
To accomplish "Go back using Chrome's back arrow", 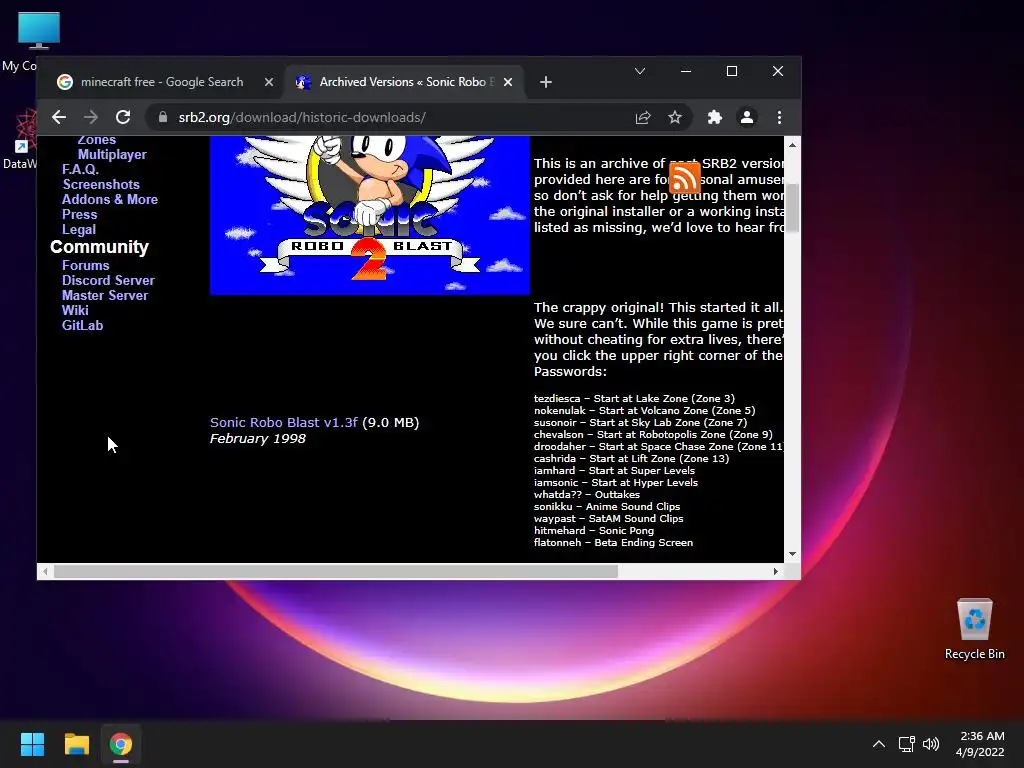I will point(59,118).
